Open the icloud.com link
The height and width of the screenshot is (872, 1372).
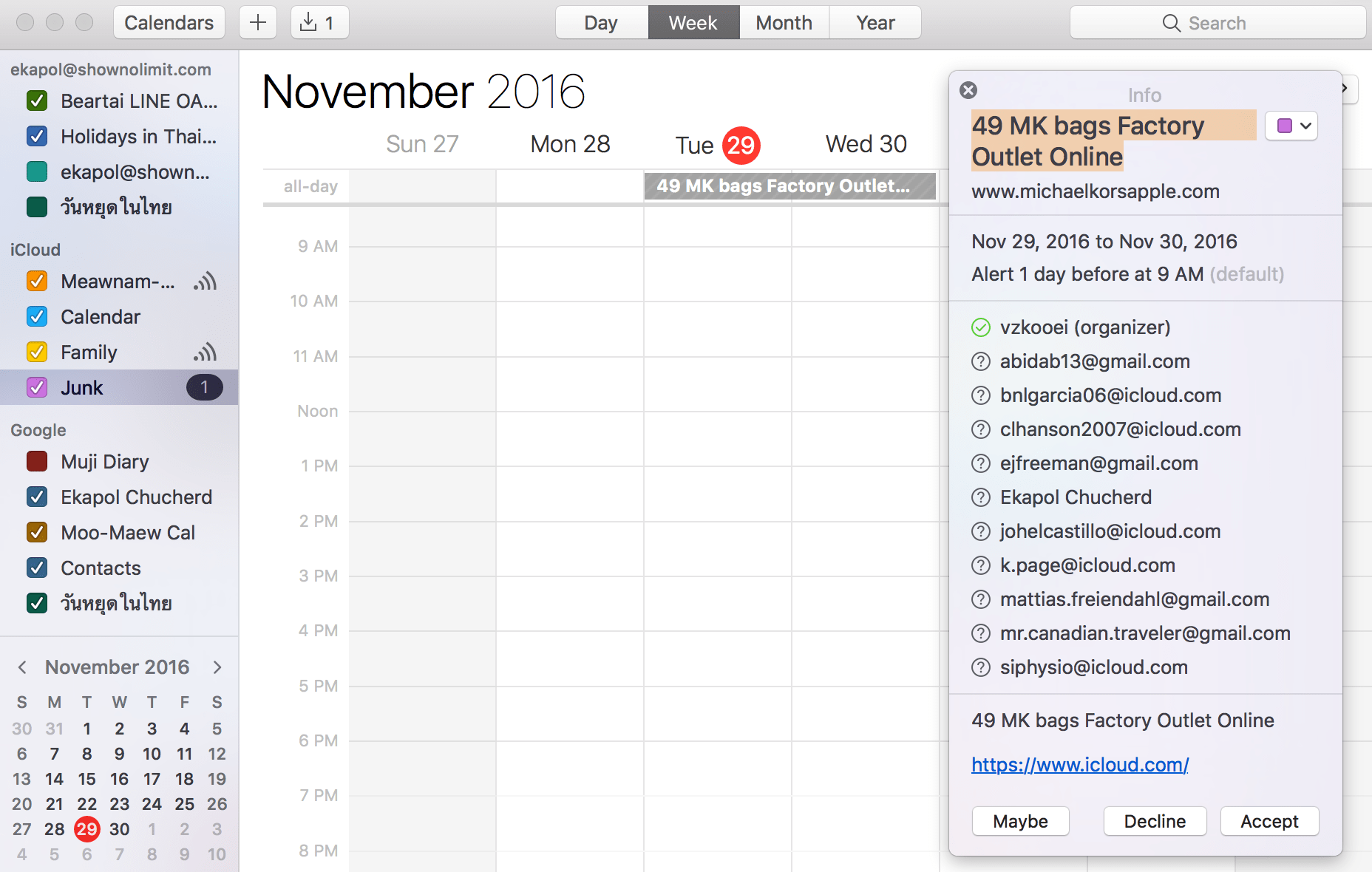pyautogui.click(x=1080, y=764)
